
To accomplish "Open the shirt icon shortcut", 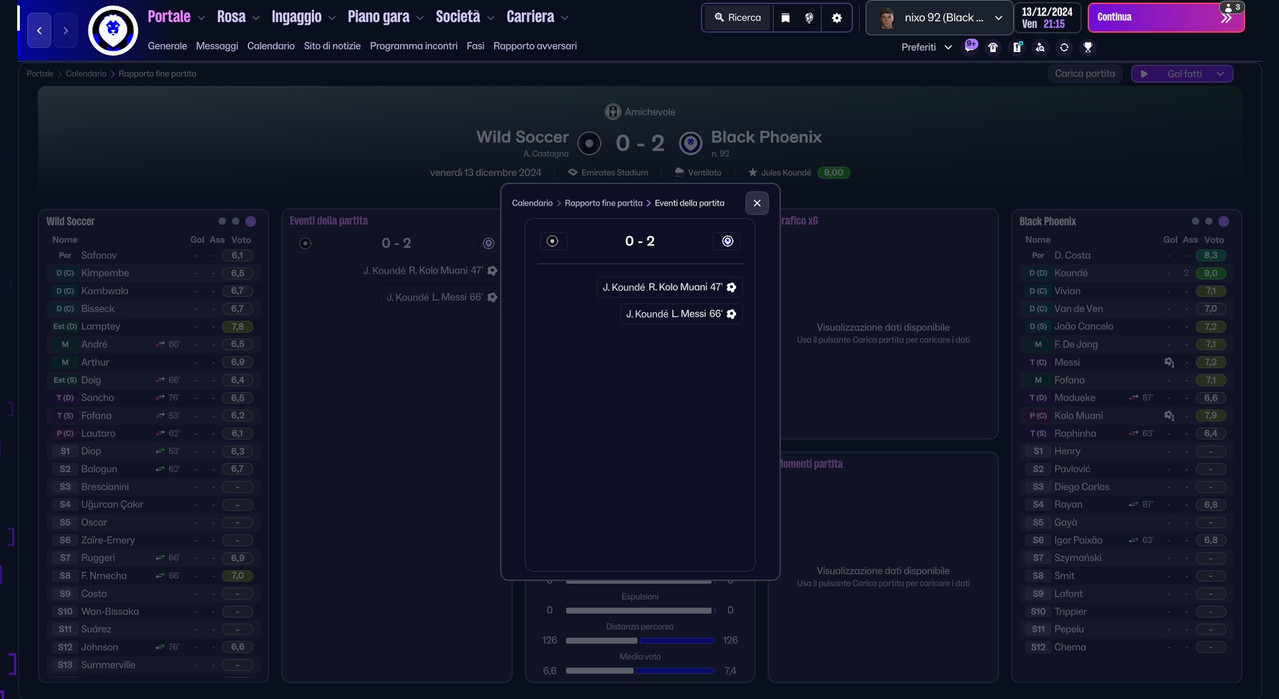I will (993, 47).
